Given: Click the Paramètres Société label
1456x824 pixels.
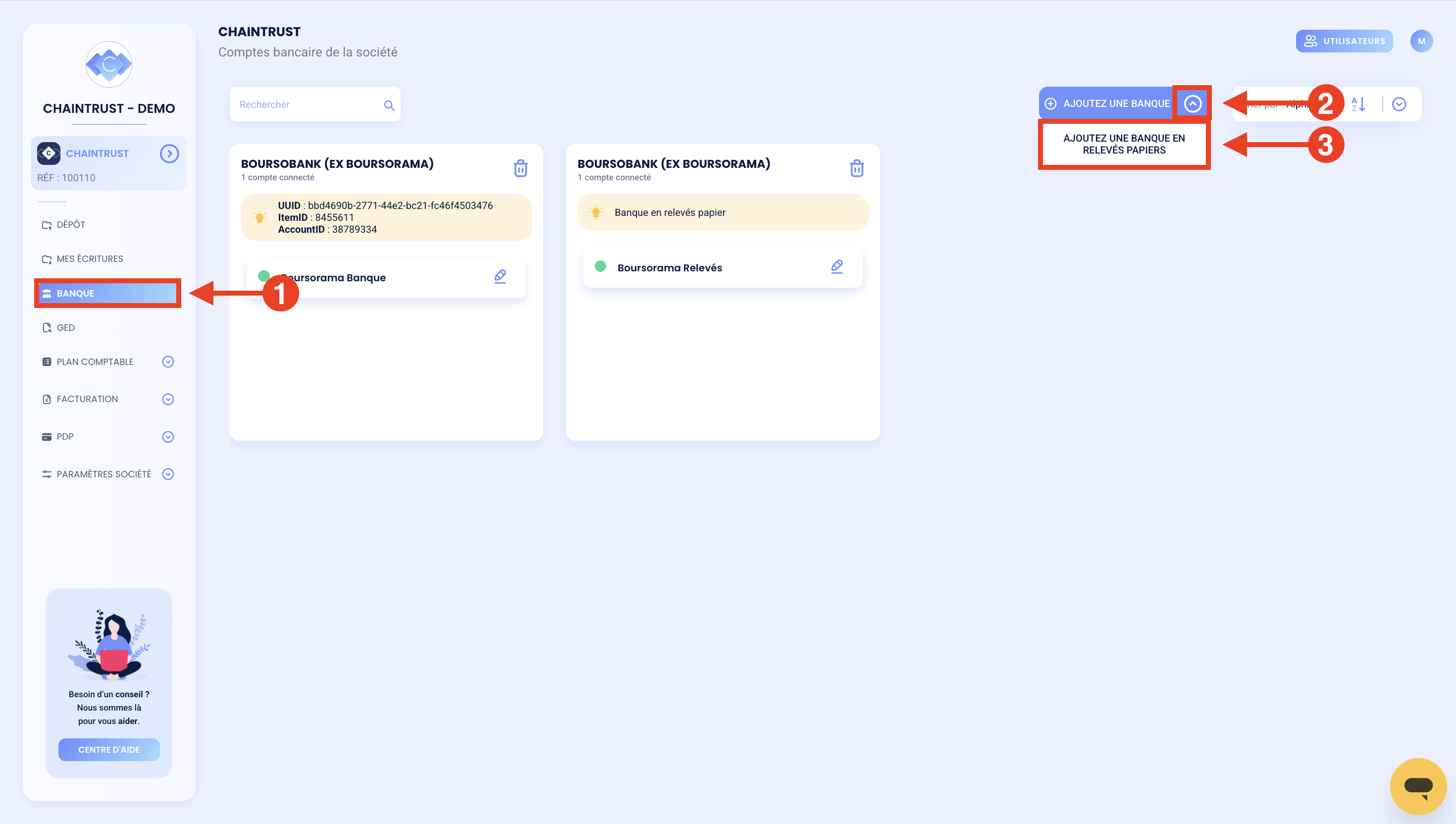Looking at the screenshot, I should (x=104, y=474).
